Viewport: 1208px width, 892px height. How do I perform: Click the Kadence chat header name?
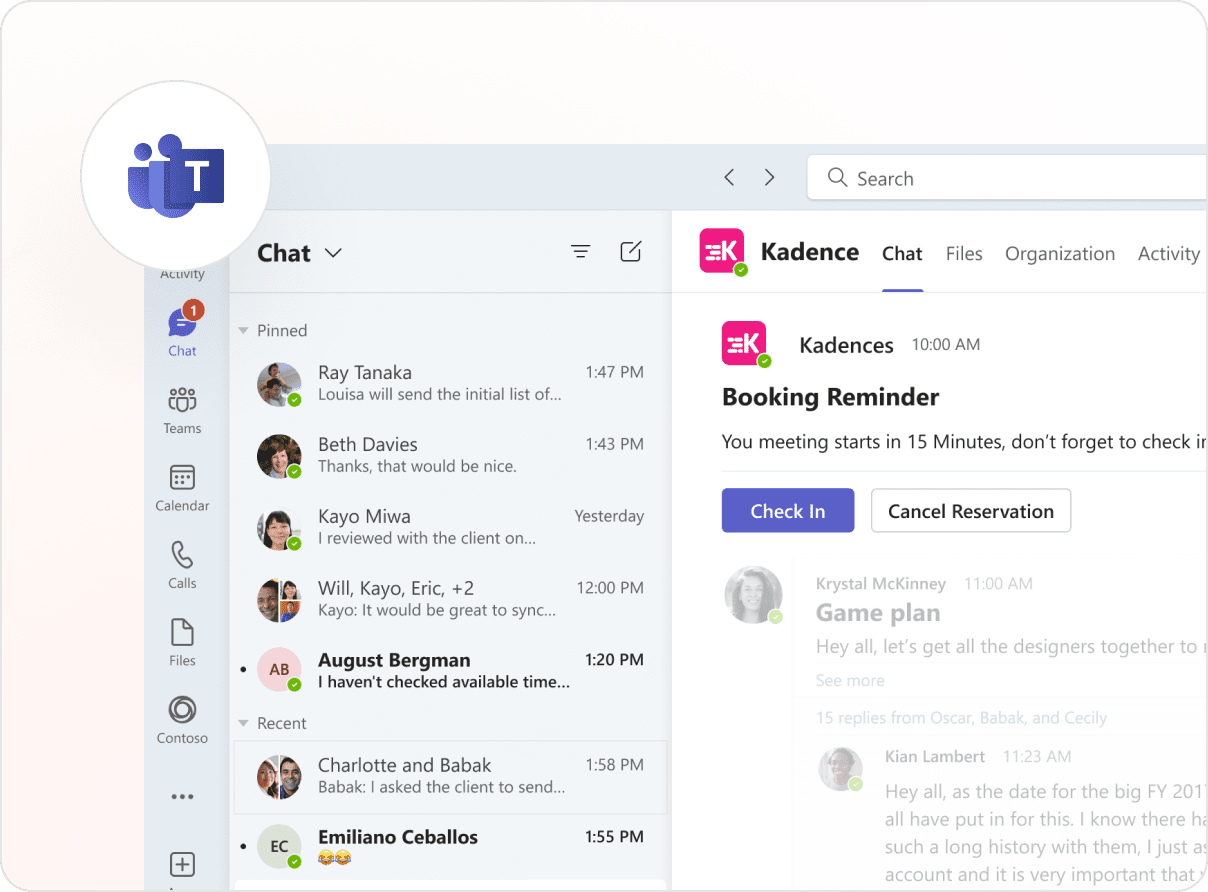pos(810,252)
